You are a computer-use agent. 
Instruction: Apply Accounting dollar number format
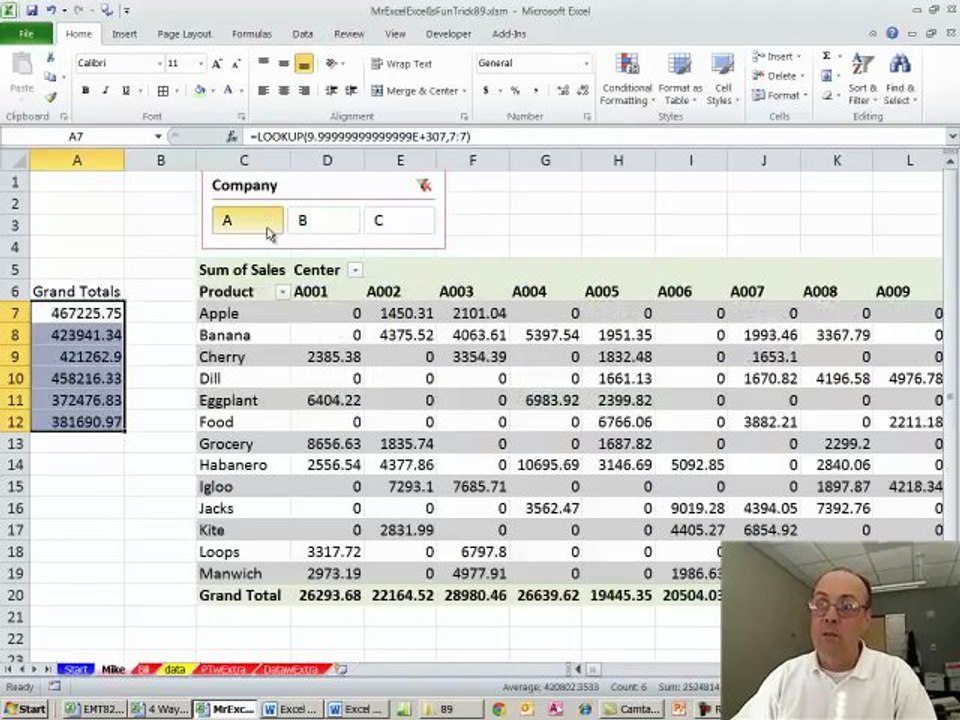(x=486, y=91)
